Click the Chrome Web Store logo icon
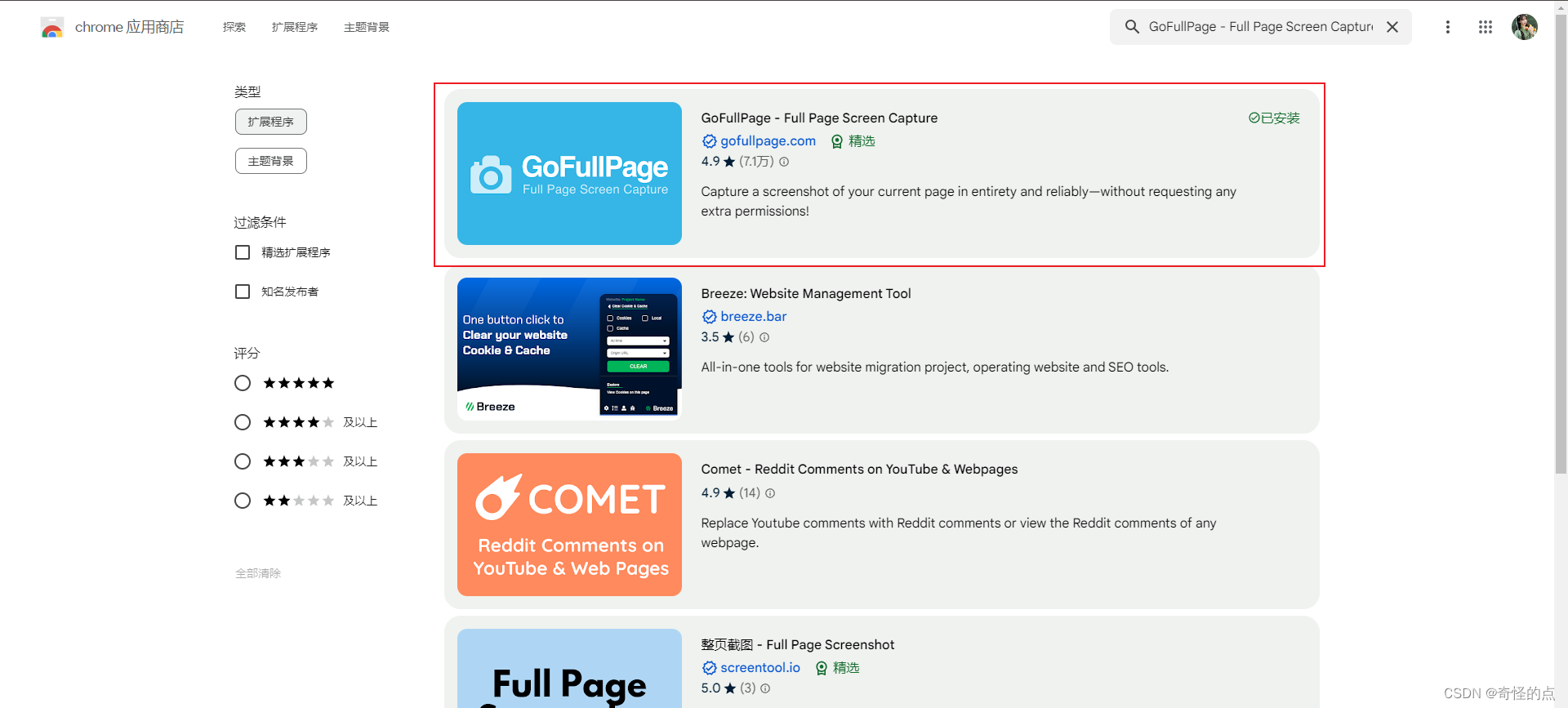The width and height of the screenshot is (1568, 708). click(x=52, y=27)
